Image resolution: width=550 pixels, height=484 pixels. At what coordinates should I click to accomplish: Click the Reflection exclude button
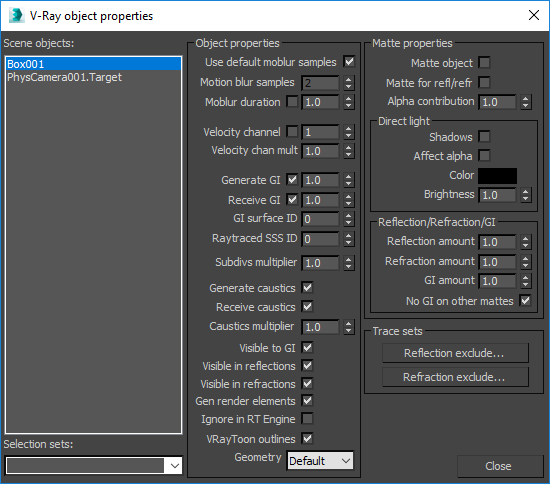pyautogui.click(x=455, y=353)
